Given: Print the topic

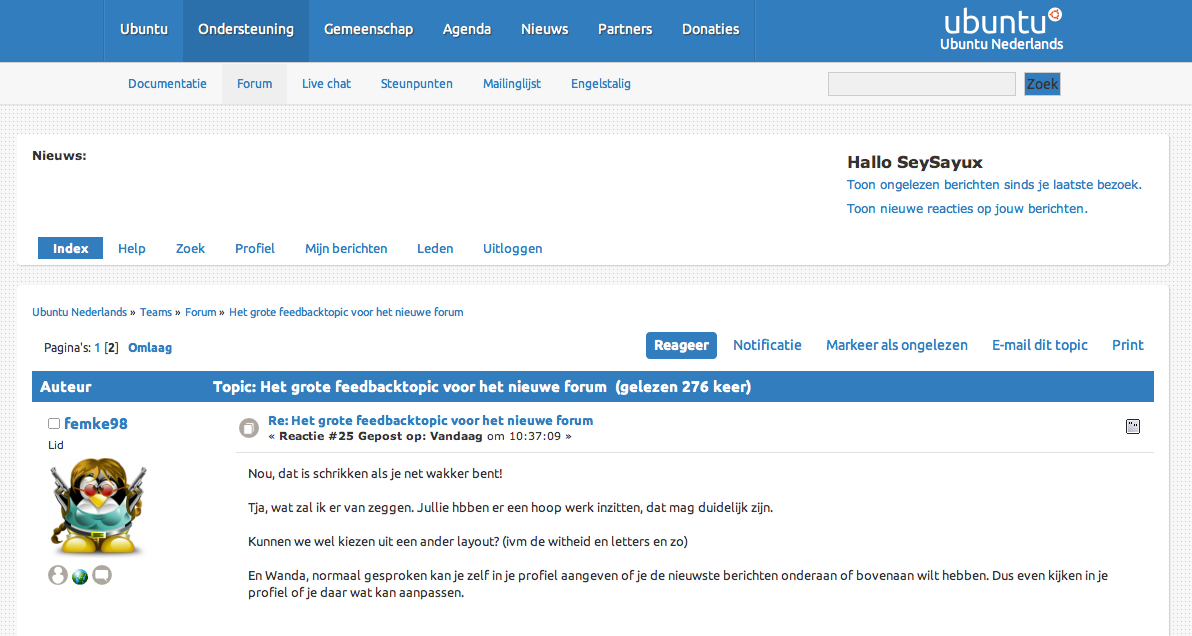Looking at the screenshot, I should [1127, 345].
